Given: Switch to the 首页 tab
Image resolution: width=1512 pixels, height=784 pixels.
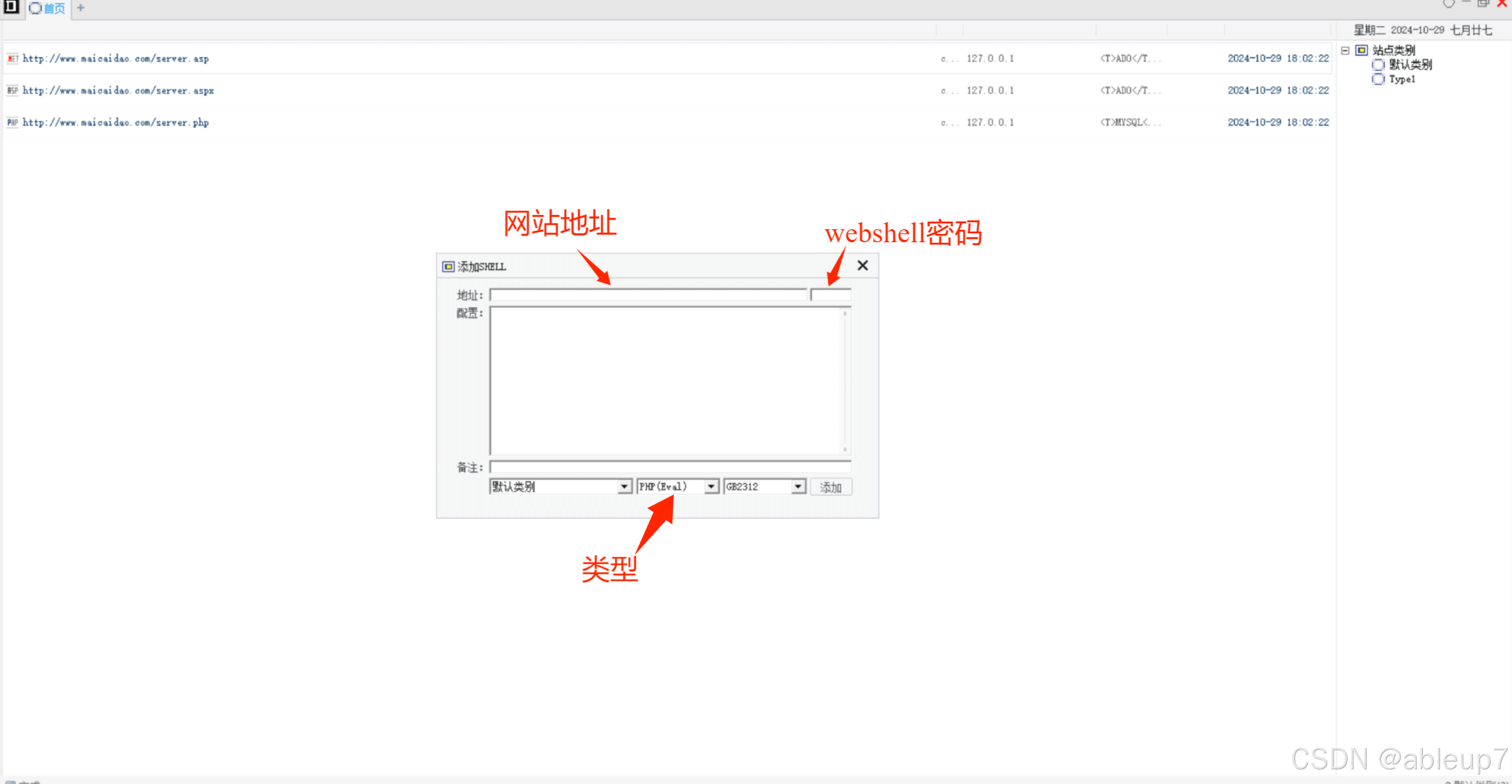Looking at the screenshot, I should [x=48, y=8].
